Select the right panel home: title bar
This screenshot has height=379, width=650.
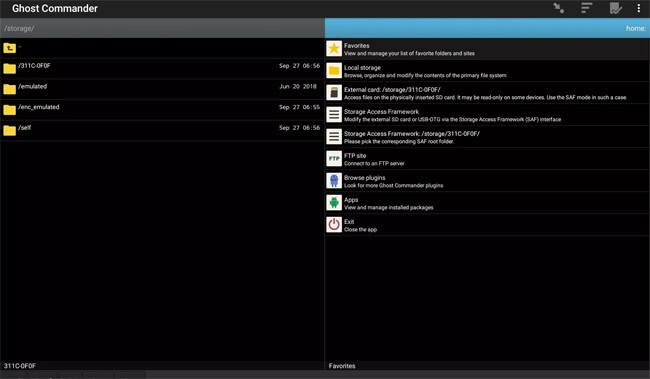[488, 28]
